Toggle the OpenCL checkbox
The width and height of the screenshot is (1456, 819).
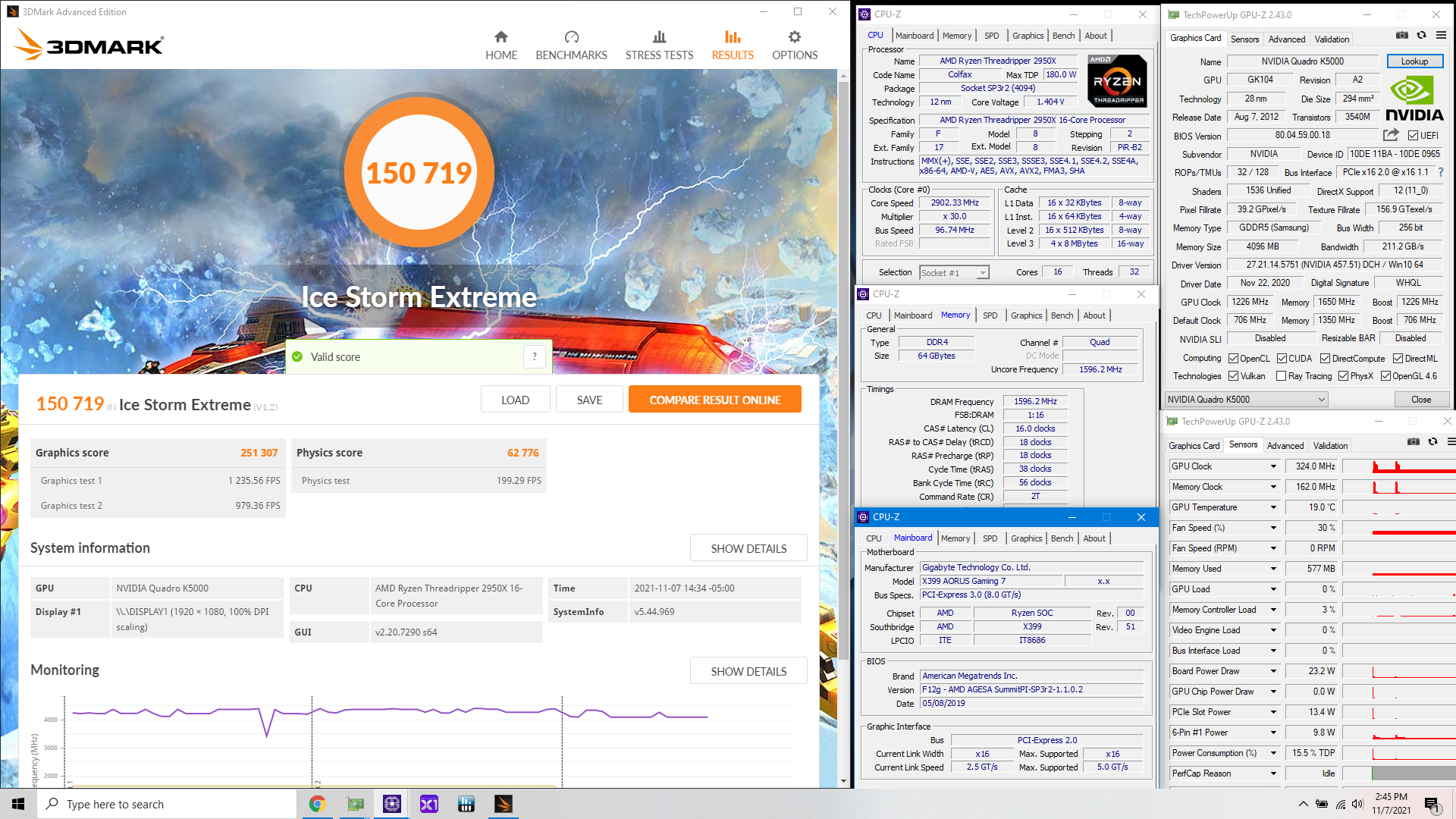click(x=1234, y=359)
